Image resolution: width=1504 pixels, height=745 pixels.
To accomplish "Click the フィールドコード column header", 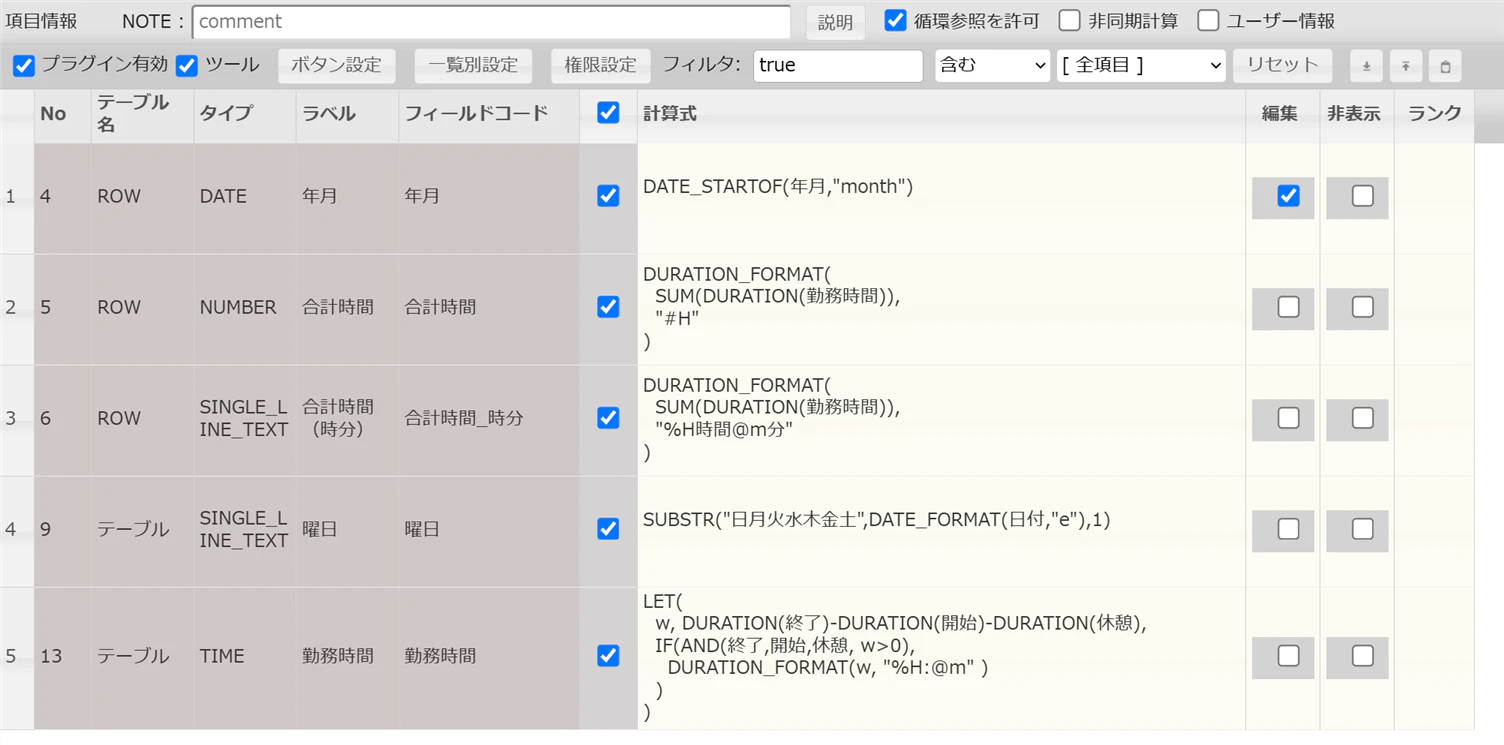I will (488, 114).
